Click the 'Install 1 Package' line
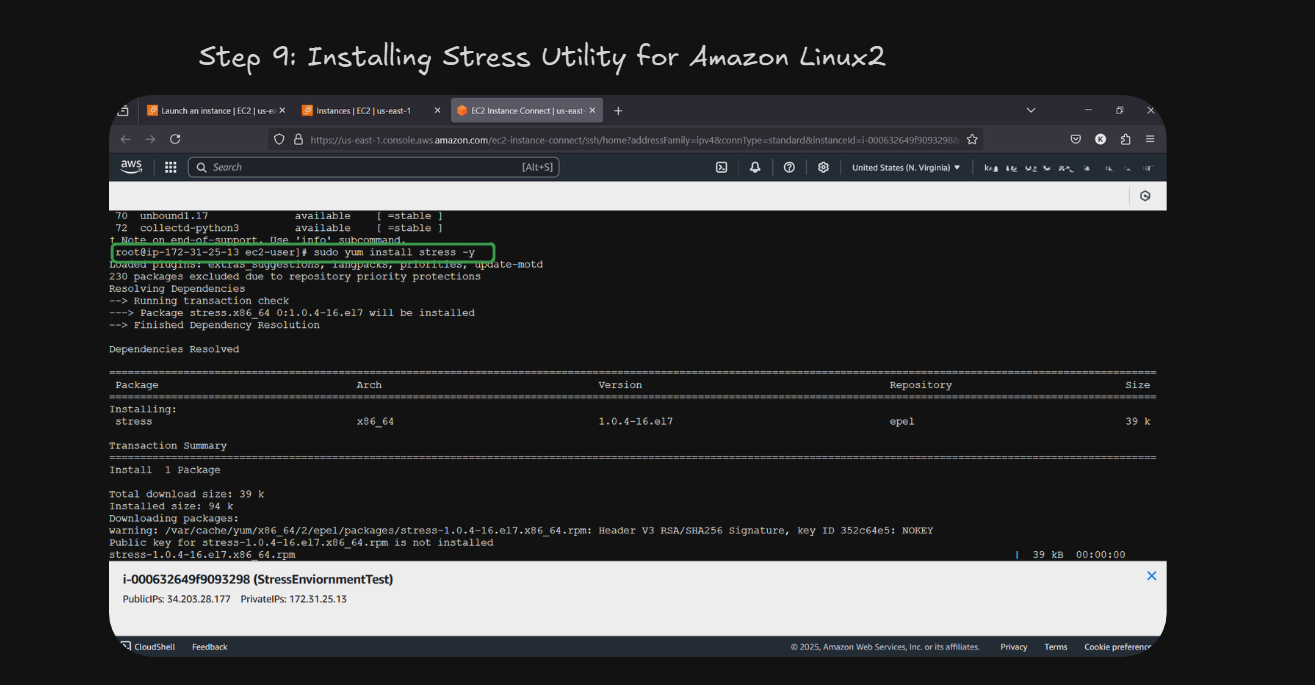1315x685 pixels. [165, 470]
